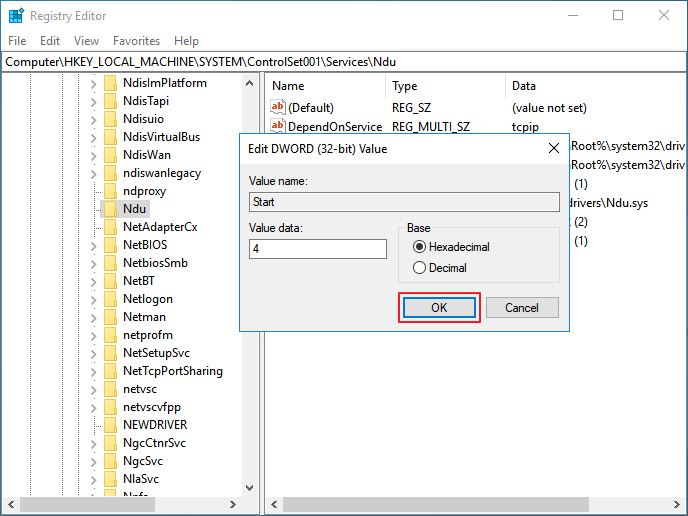688x516 pixels.
Task: Select the netprofm folder icon
Action: 111,335
